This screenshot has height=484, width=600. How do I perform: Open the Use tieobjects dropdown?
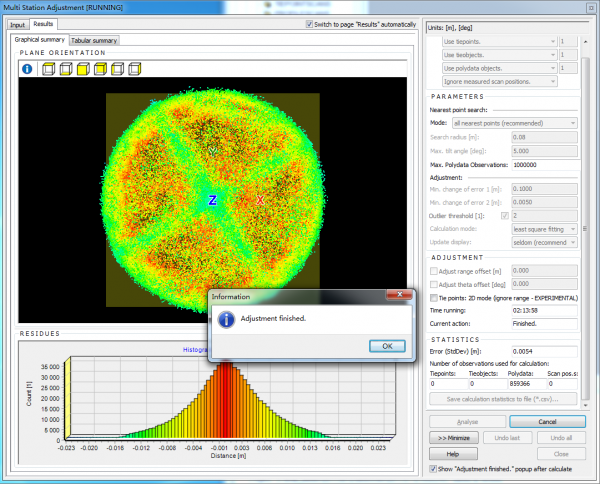click(500, 55)
